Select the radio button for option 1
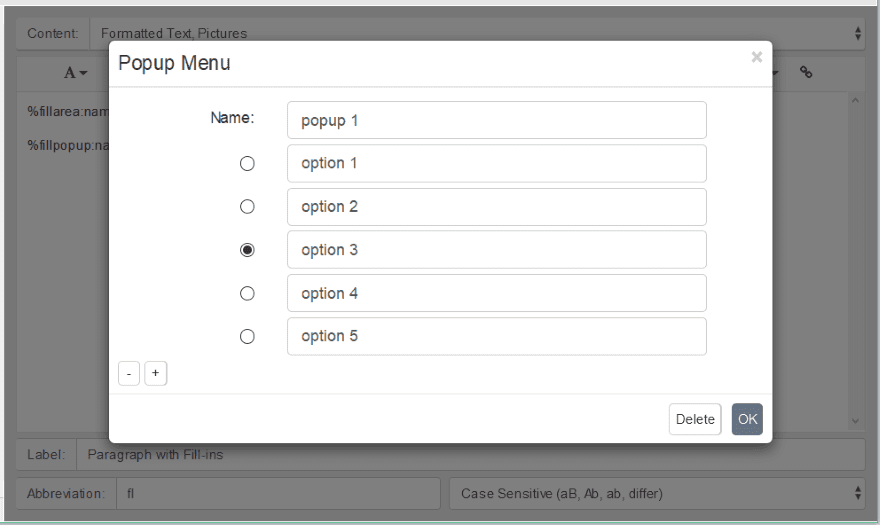This screenshot has width=880, height=525. [248, 164]
